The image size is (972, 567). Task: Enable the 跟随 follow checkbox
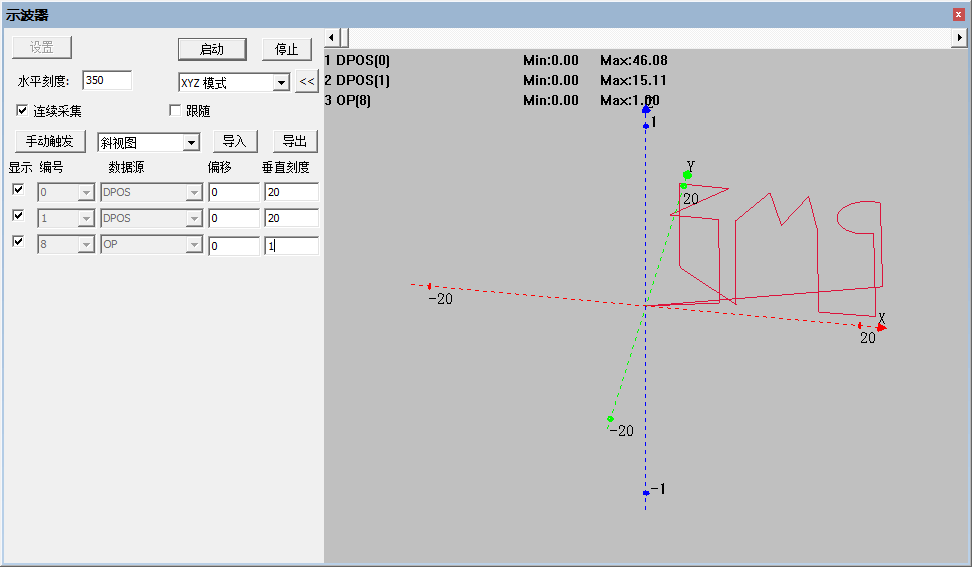tap(175, 110)
